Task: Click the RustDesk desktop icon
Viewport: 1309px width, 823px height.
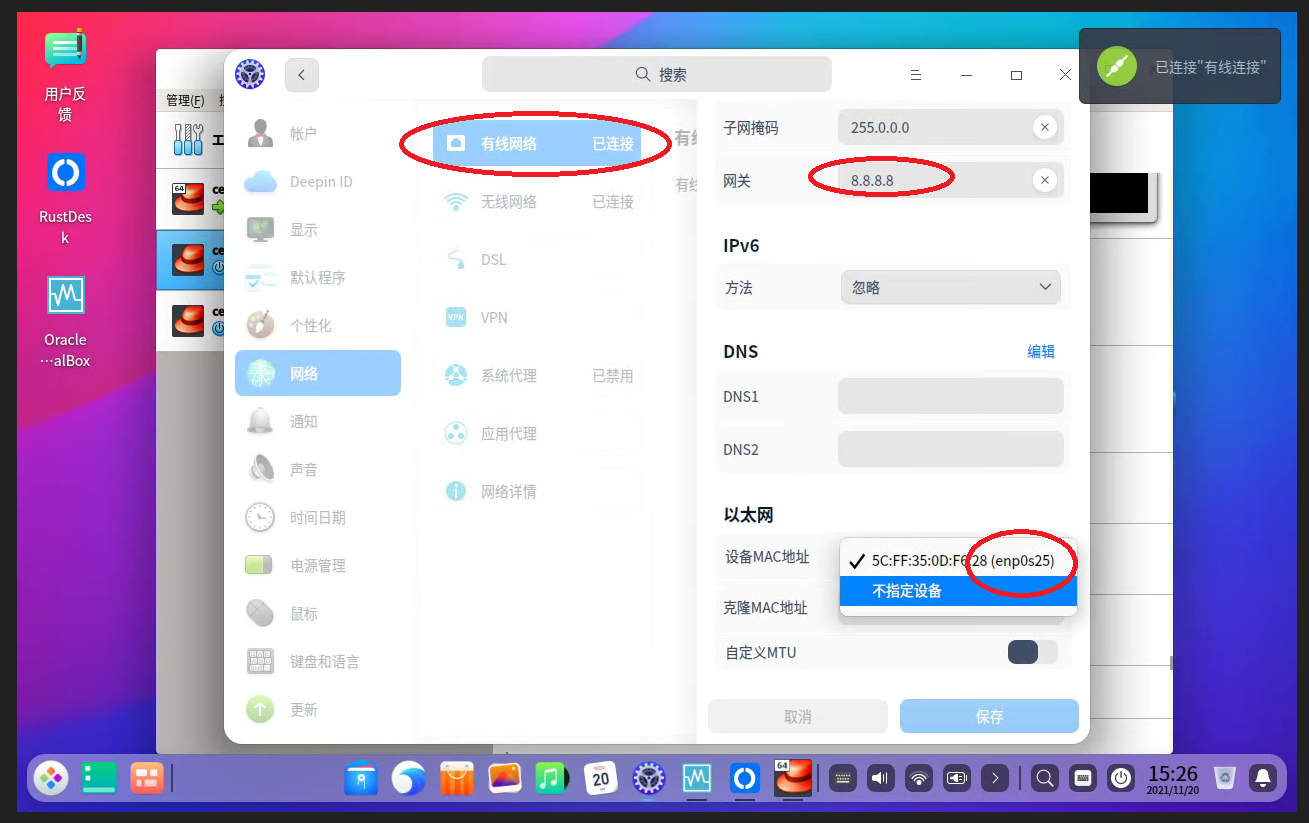Action: (x=65, y=198)
